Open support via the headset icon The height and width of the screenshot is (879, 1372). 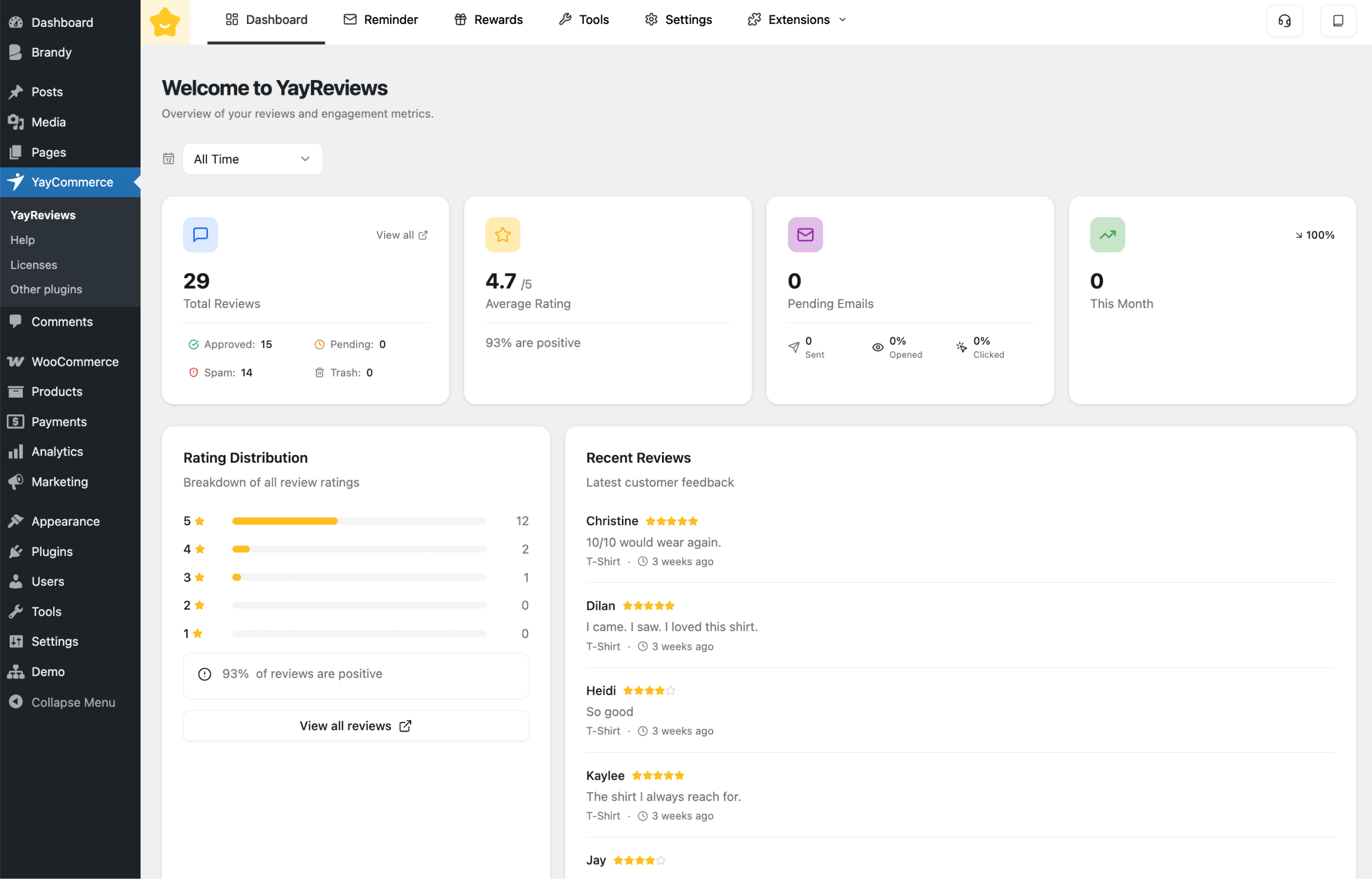pyautogui.click(x=1285, y=21)
